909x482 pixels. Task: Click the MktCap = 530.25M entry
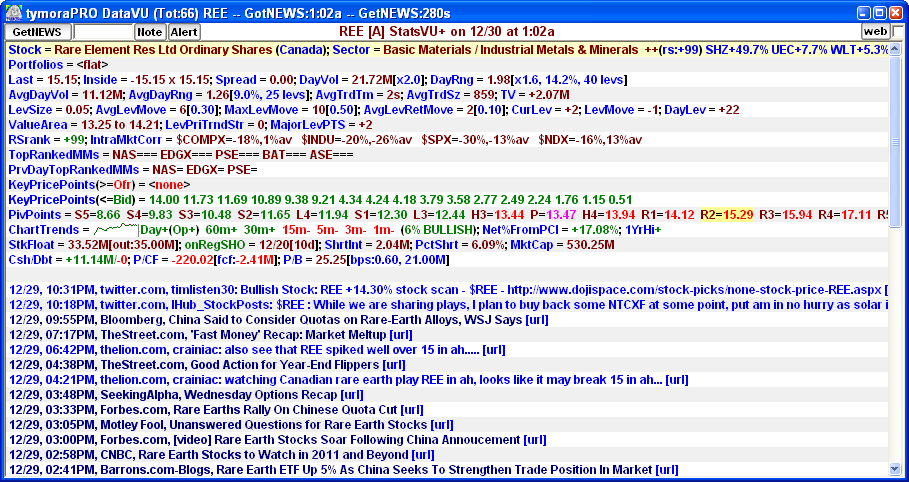[562, 245]
